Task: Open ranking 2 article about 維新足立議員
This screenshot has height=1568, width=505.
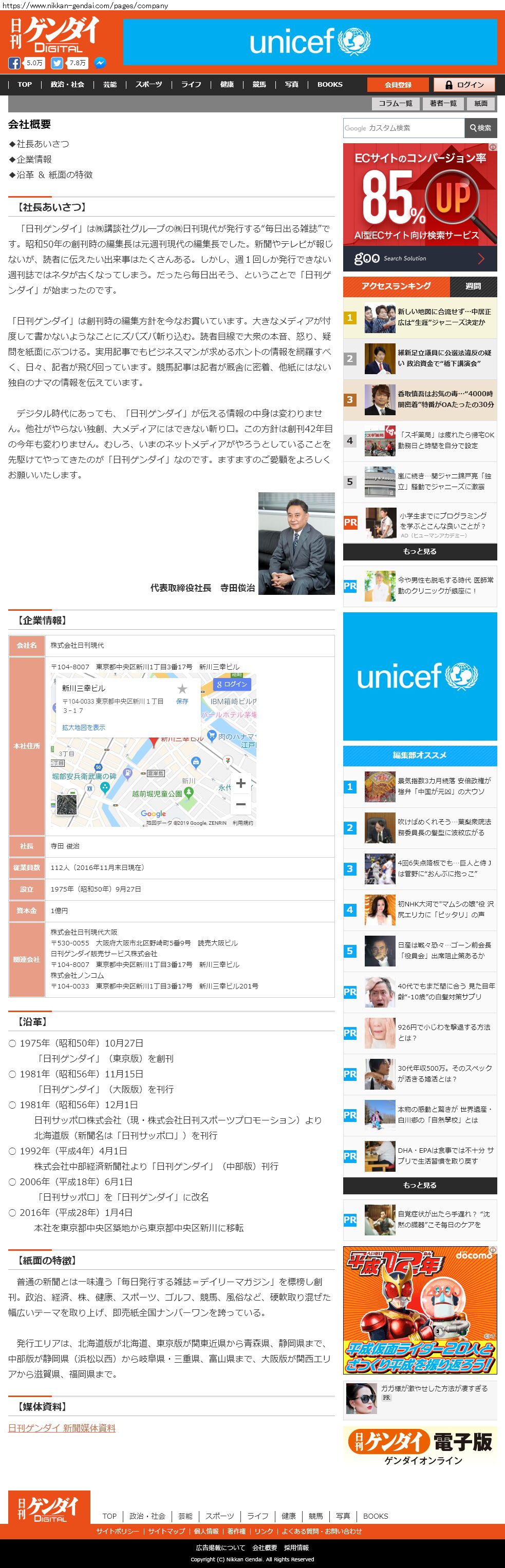Action: click(420, 358)
